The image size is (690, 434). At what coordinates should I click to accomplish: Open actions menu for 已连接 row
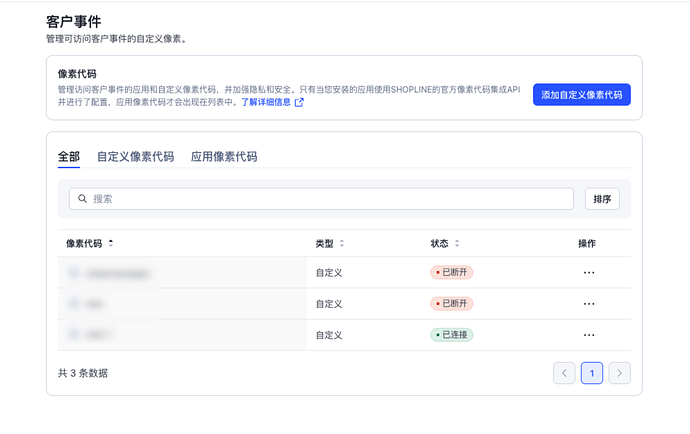point(589,335)
